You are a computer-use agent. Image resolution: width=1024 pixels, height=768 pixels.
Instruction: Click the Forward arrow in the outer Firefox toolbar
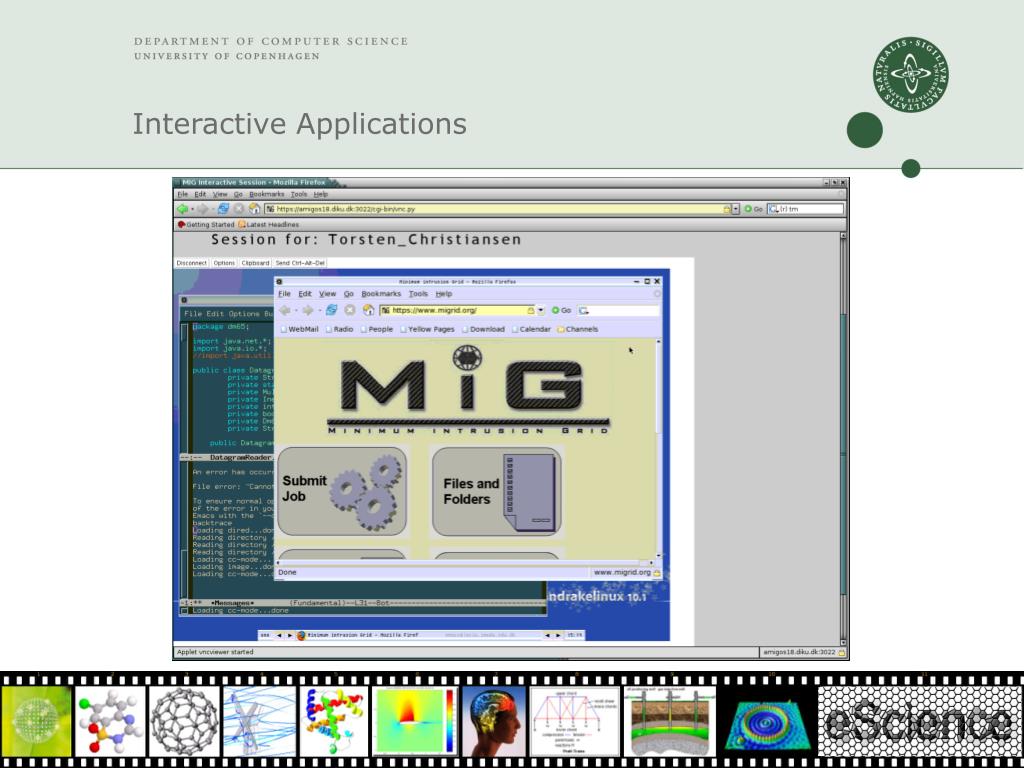tap(202, 209)
